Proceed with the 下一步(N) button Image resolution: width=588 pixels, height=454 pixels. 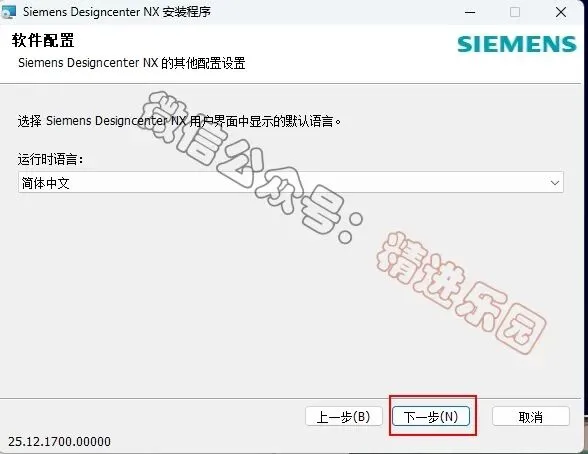pyautogui.click(x=431, y=417)
